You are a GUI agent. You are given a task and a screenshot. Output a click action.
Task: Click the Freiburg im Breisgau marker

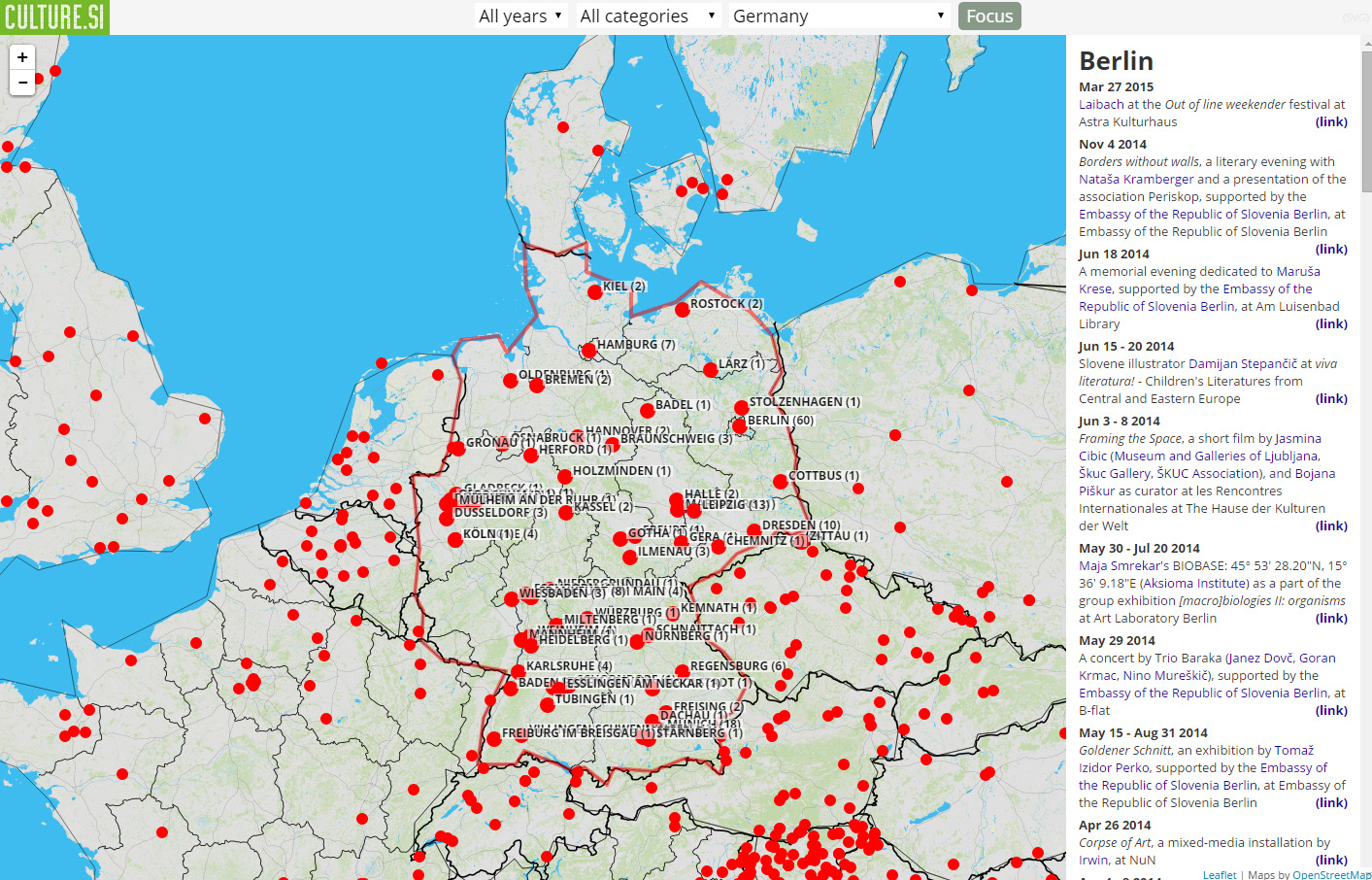point(494,738)
